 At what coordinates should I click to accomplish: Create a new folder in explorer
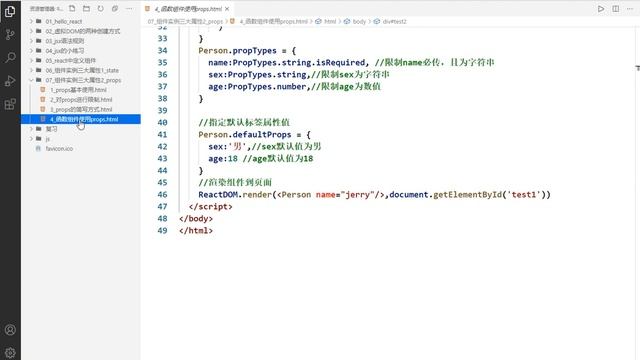tap(86, 8)
